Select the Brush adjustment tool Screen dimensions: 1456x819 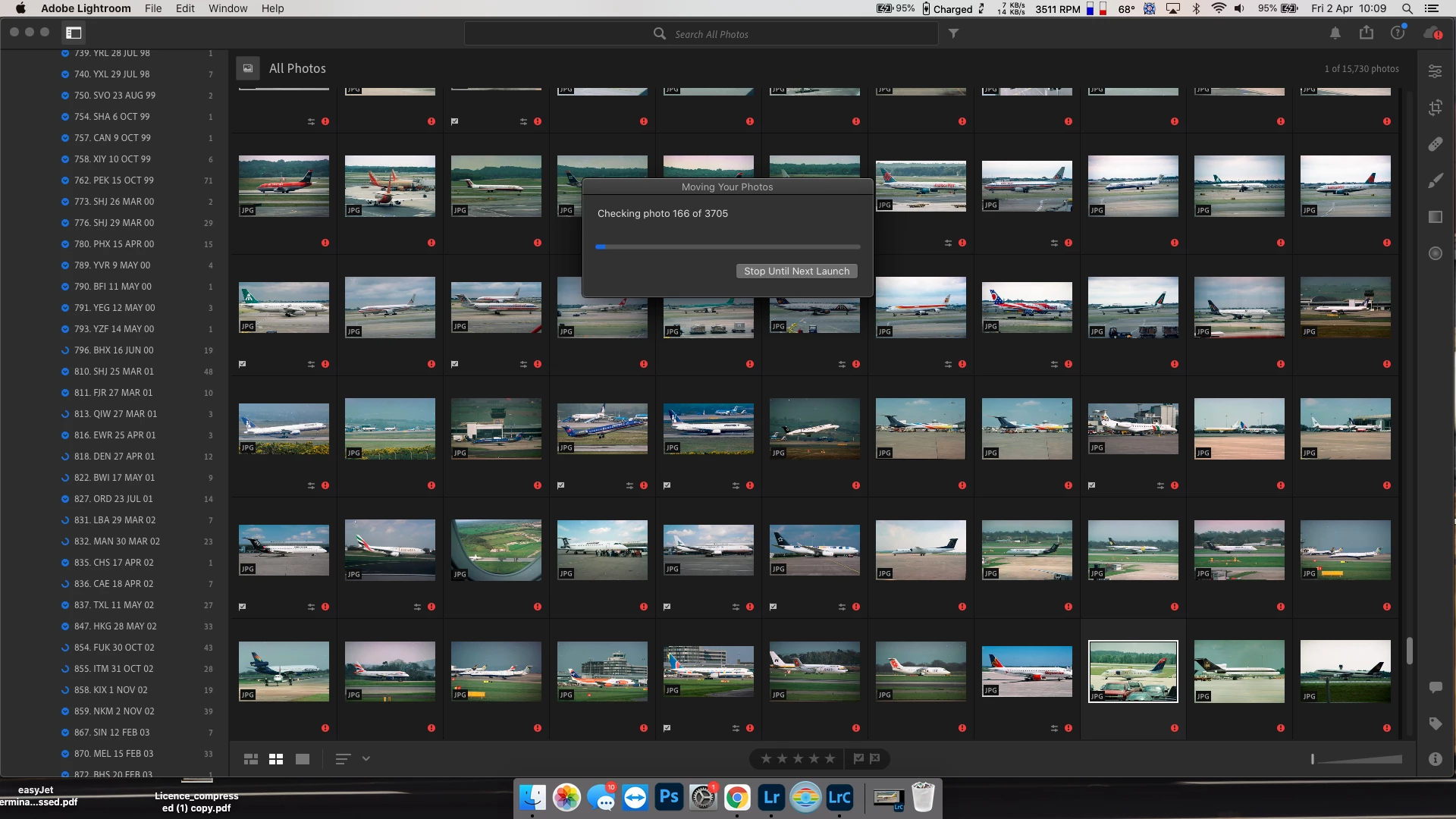[1435, 180]
